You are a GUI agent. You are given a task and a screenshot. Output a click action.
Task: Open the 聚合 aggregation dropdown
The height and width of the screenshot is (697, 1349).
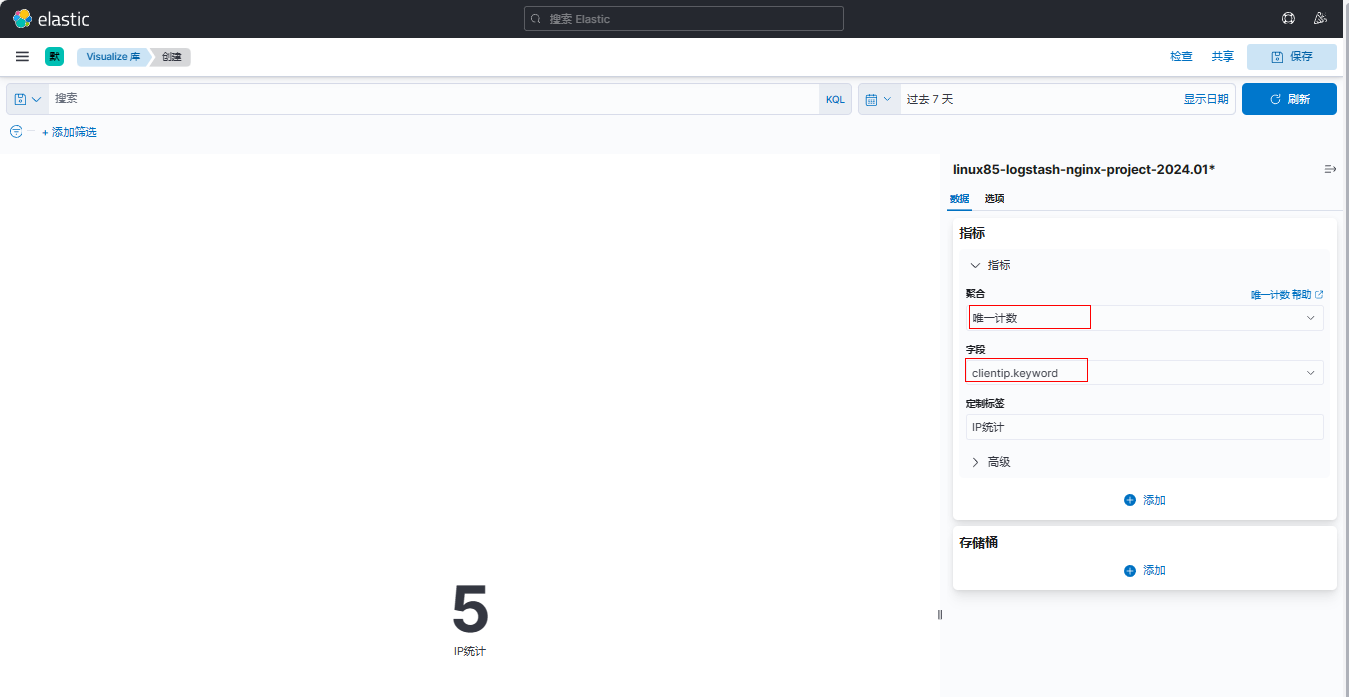pyautogui.click(x=1145, y=318)
